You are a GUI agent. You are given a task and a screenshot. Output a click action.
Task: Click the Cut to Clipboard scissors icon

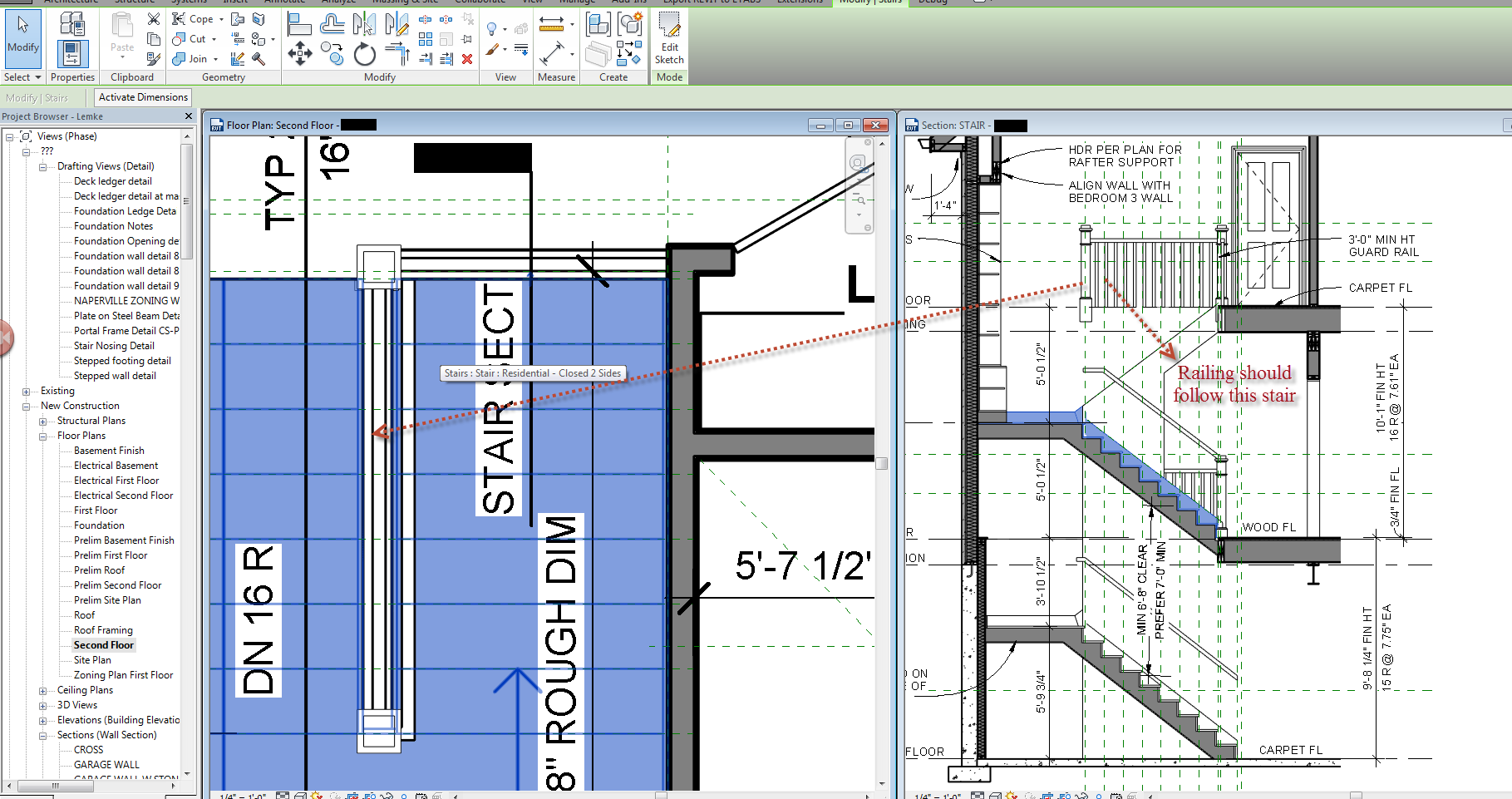coord(153,18)
